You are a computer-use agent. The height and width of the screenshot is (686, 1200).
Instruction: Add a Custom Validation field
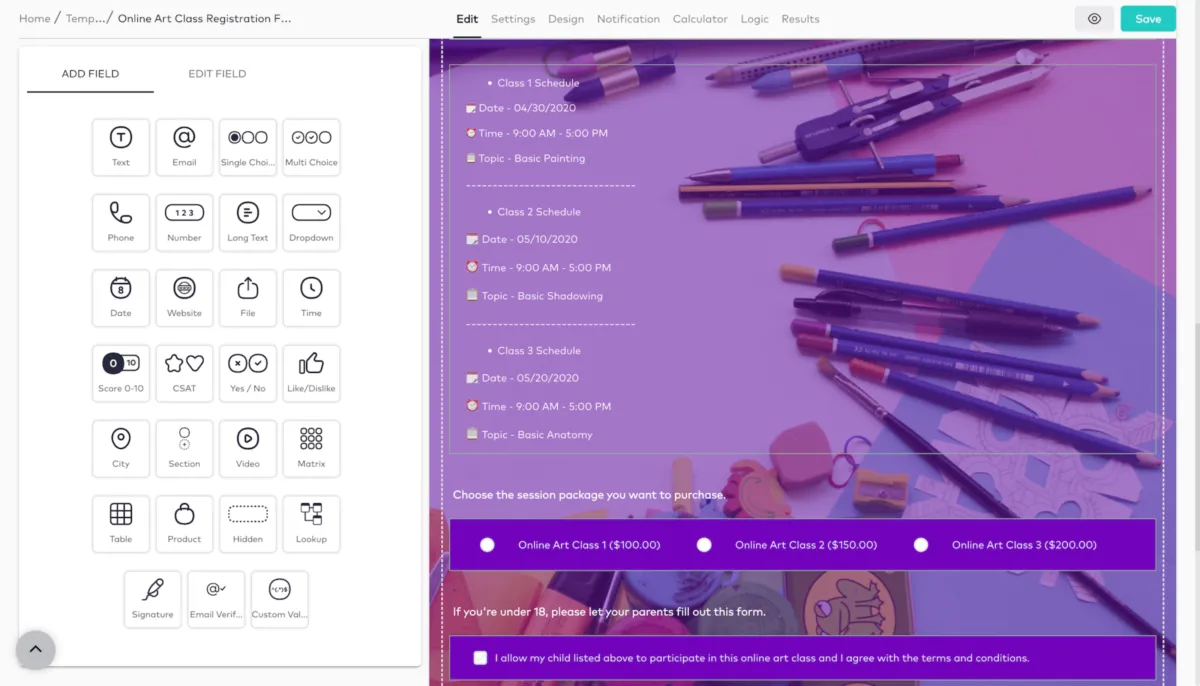click(280, 599)
